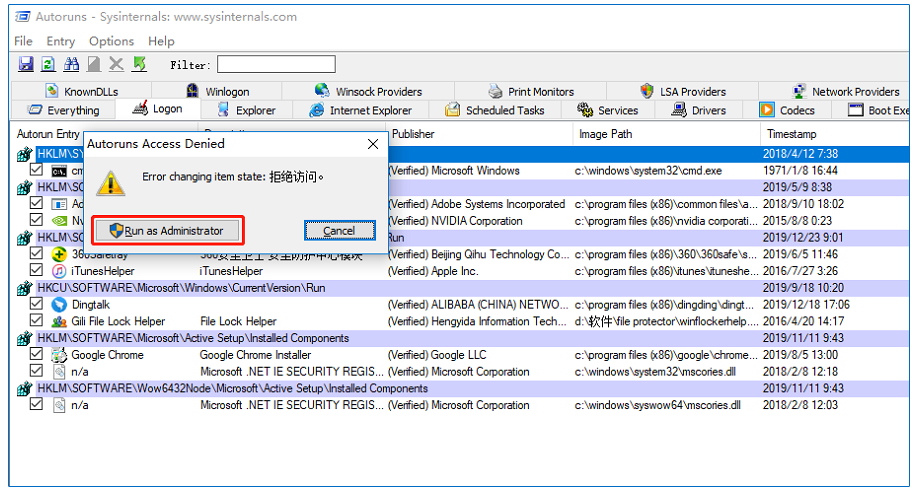Select the HKCU...CurrentVersion\Run key row
The width and height of the screenshot is (918, 491).
[461, 288]
